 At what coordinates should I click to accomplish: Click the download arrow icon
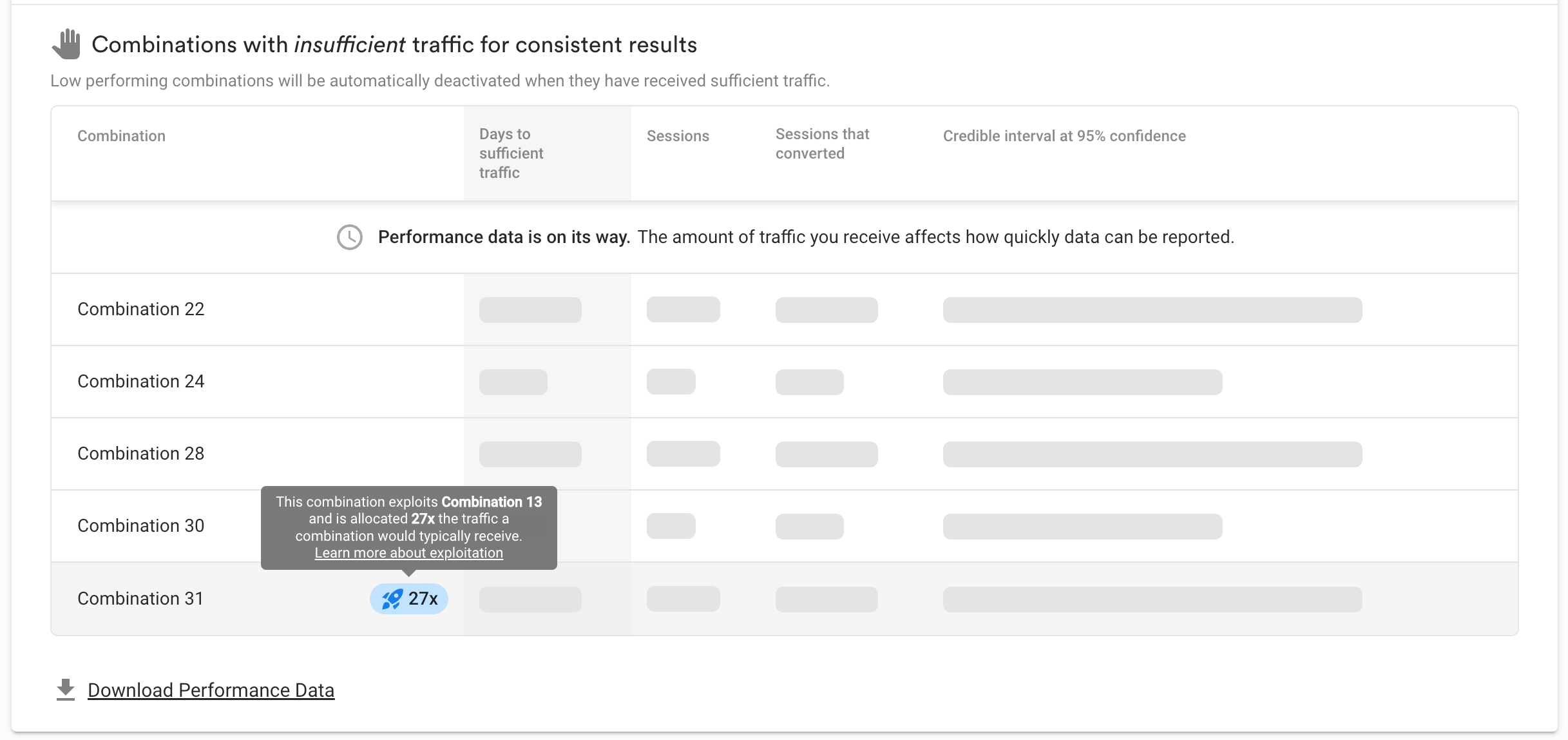(66, 690)
